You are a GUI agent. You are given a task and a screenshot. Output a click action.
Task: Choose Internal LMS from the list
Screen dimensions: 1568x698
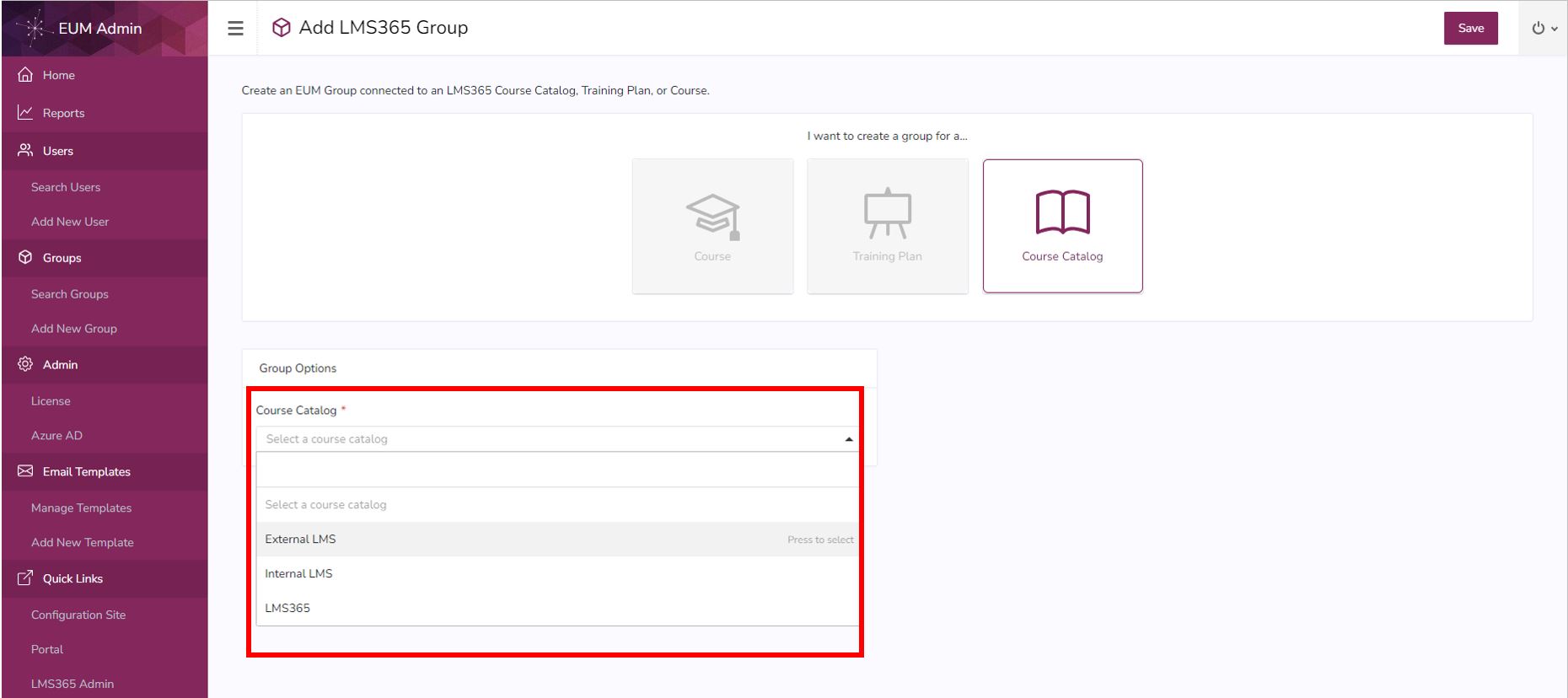(x=557, y=574)
